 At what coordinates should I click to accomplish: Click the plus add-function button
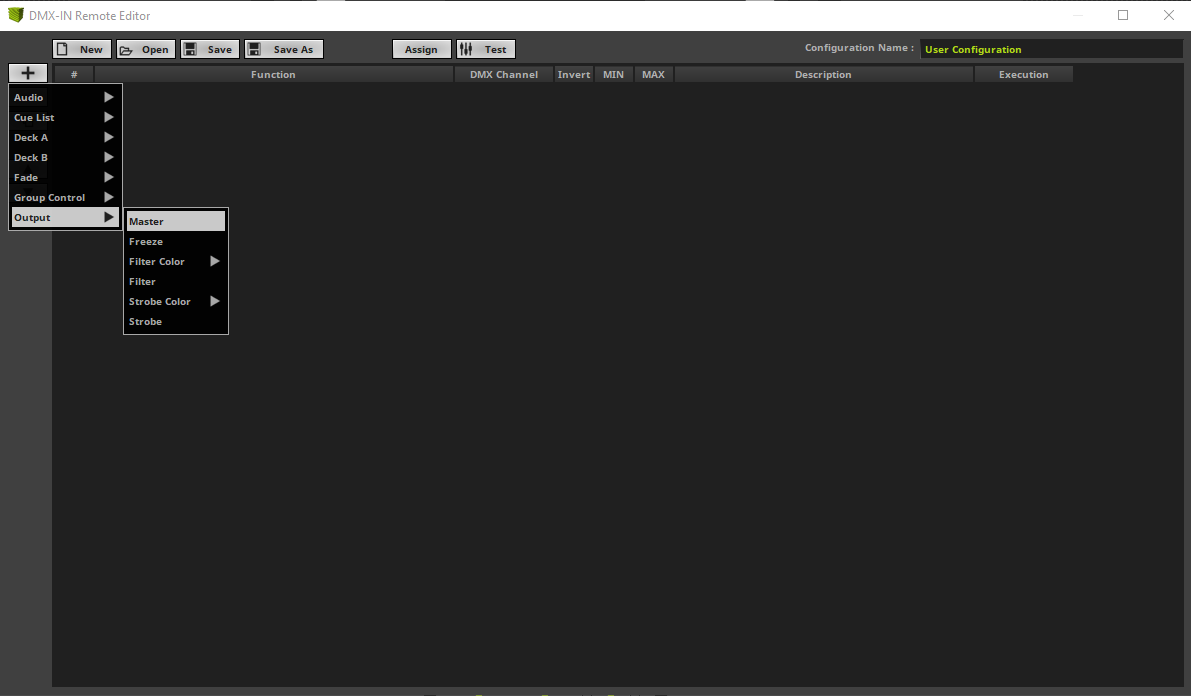28,73
